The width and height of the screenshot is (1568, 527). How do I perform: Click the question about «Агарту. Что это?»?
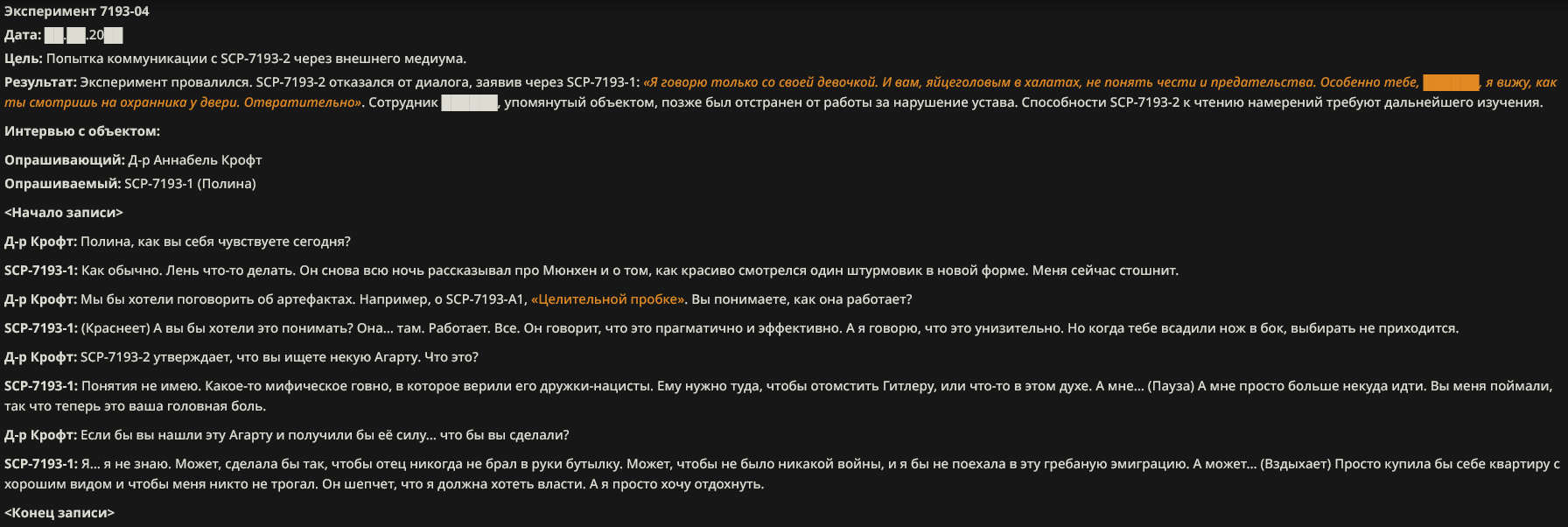pyautogui.click(x=279, y=357)
